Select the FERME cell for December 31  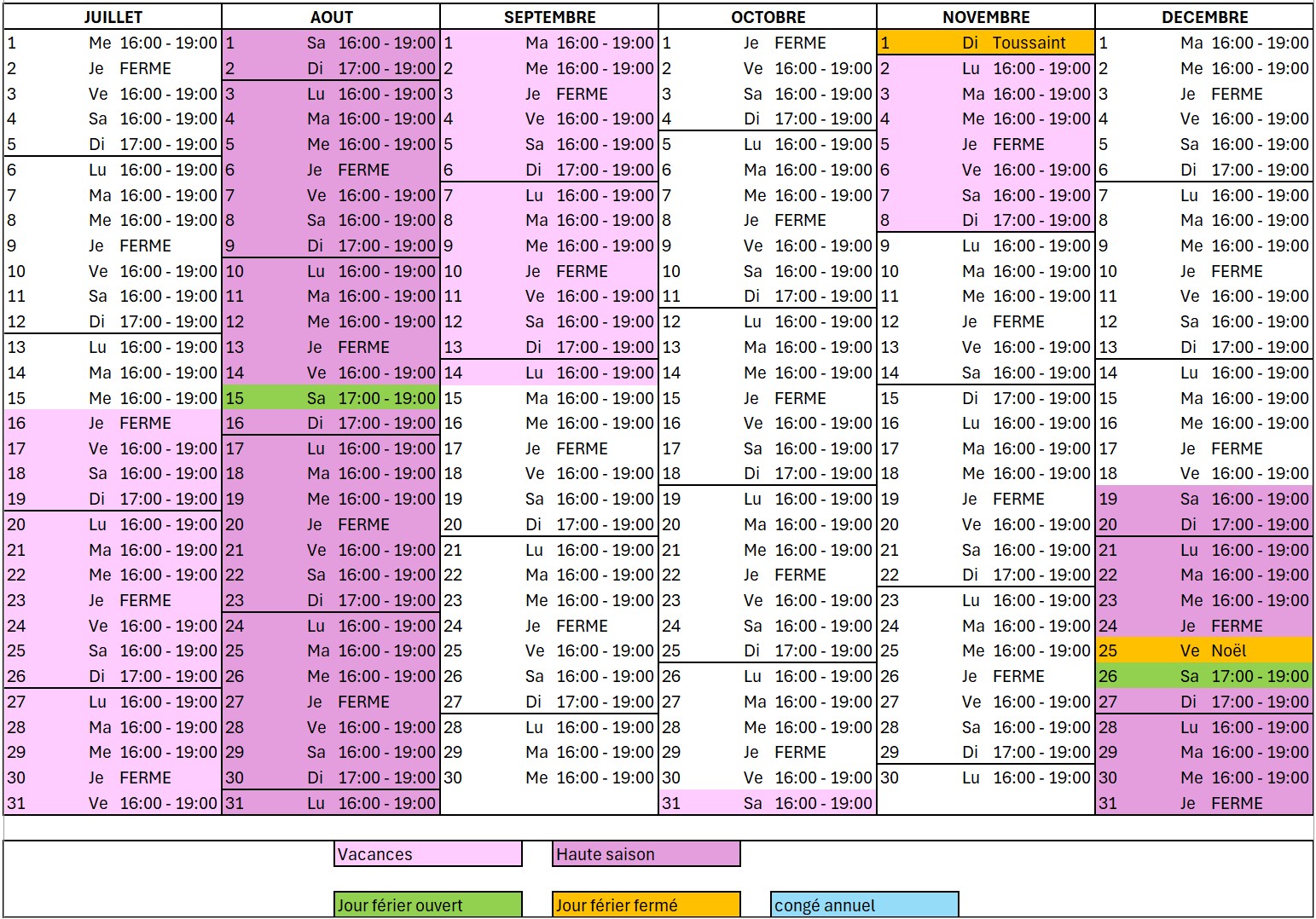(x=1237, y=803)
